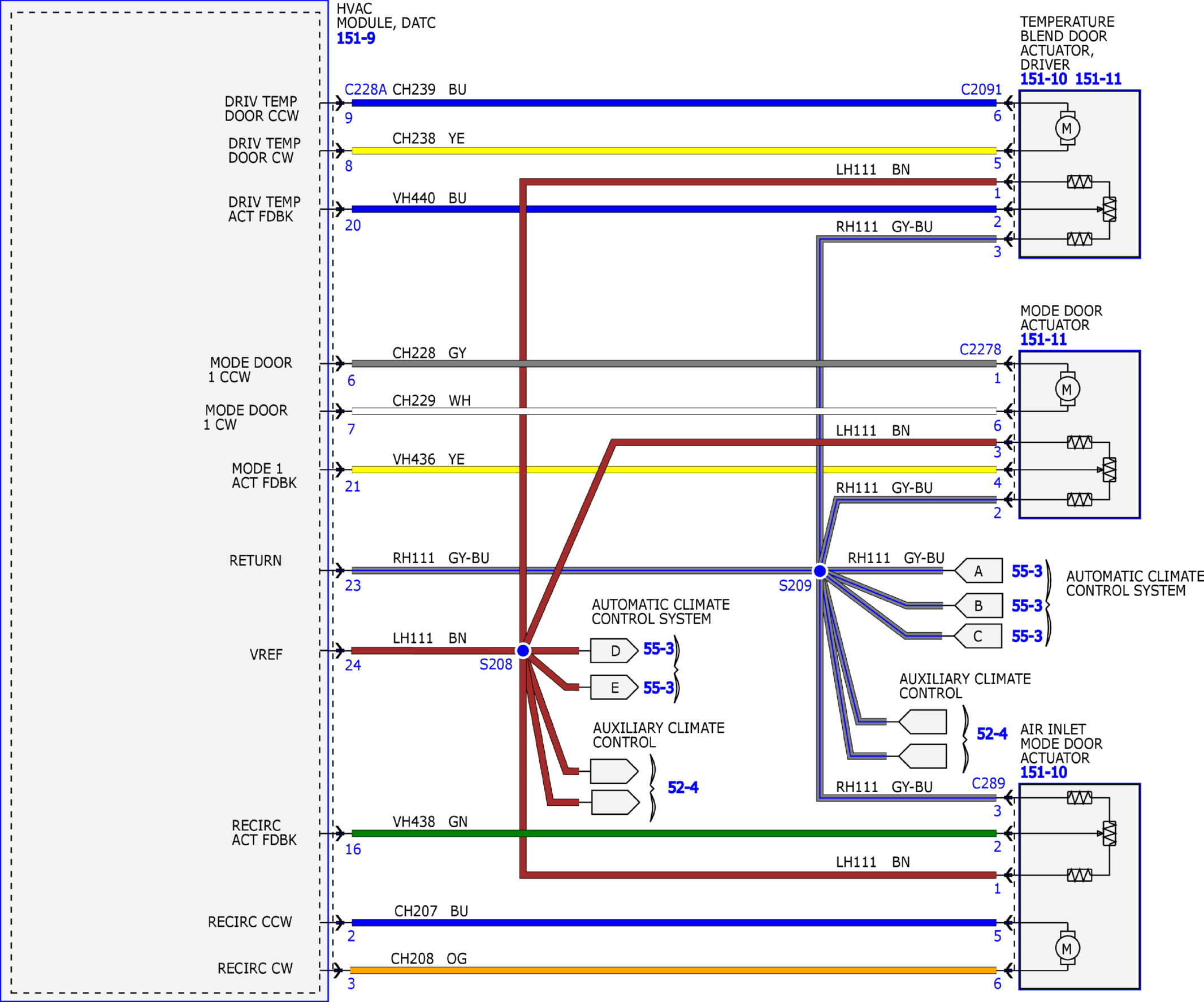This screenshot has height=1002, width=1204.
Task: Select off-page connector A
Action: coord(978,571)
